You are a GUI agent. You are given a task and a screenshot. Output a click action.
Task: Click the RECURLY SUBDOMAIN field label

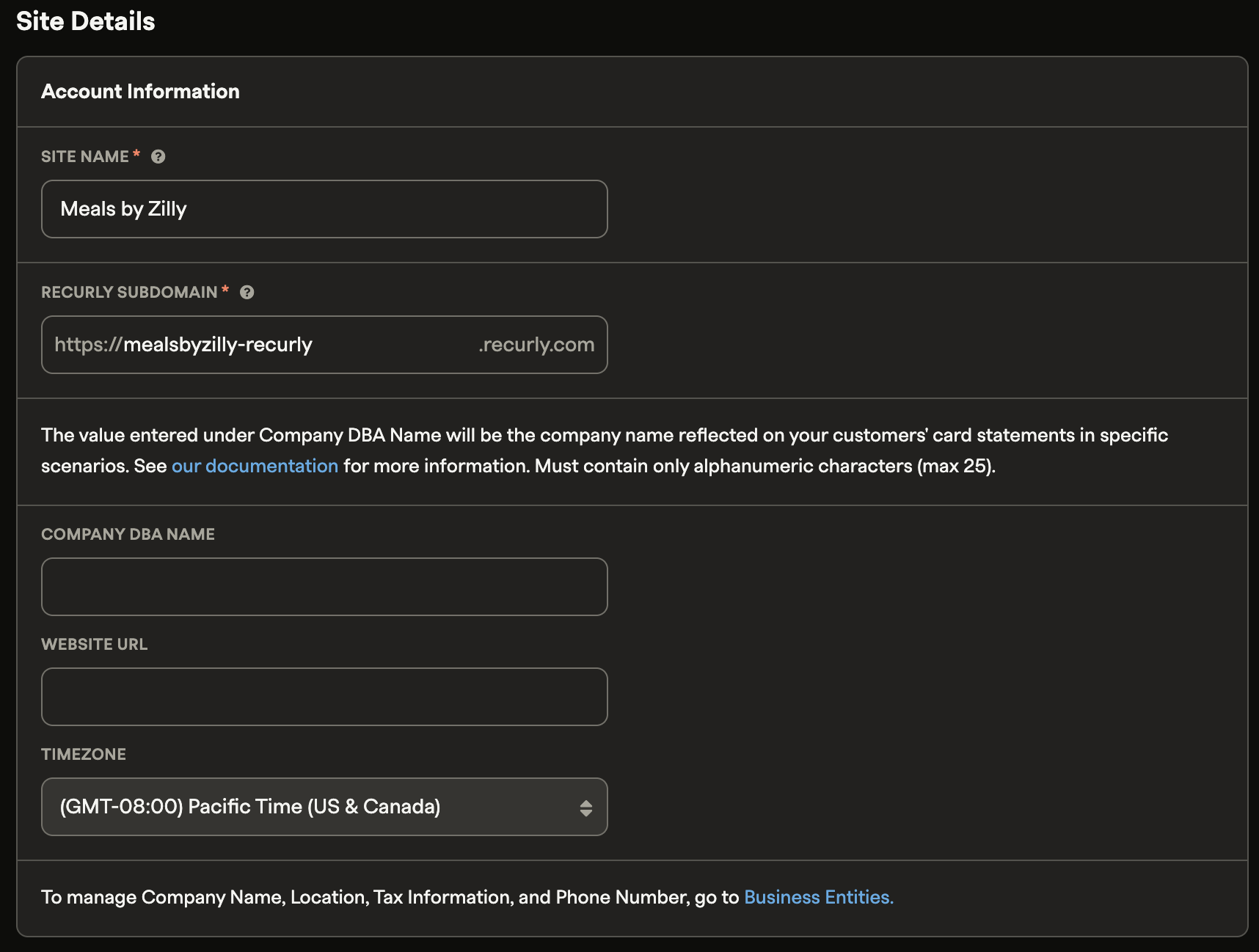[129, 292]
